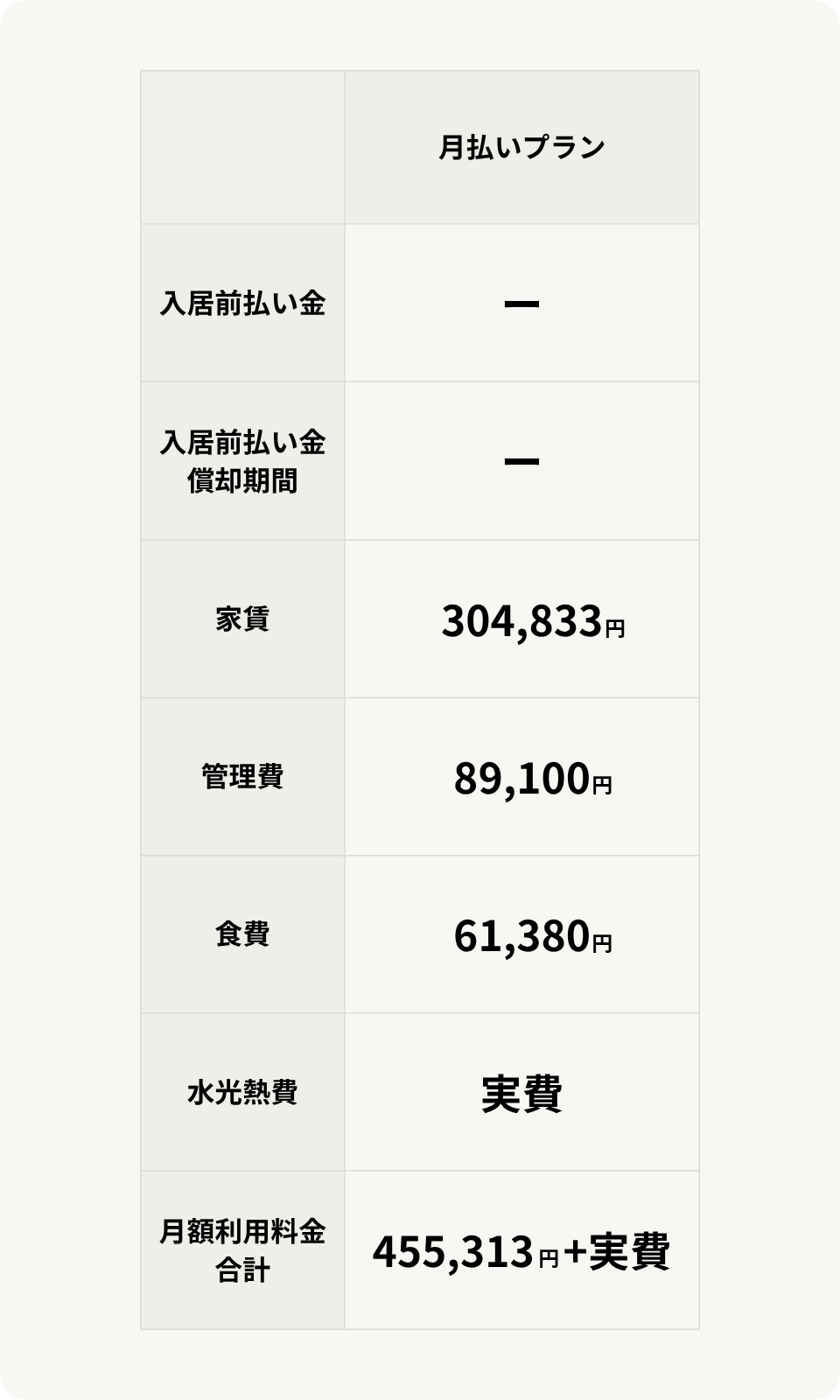Click the 円 unit after 61,380

pyautogui.click(x=602, y=943)
